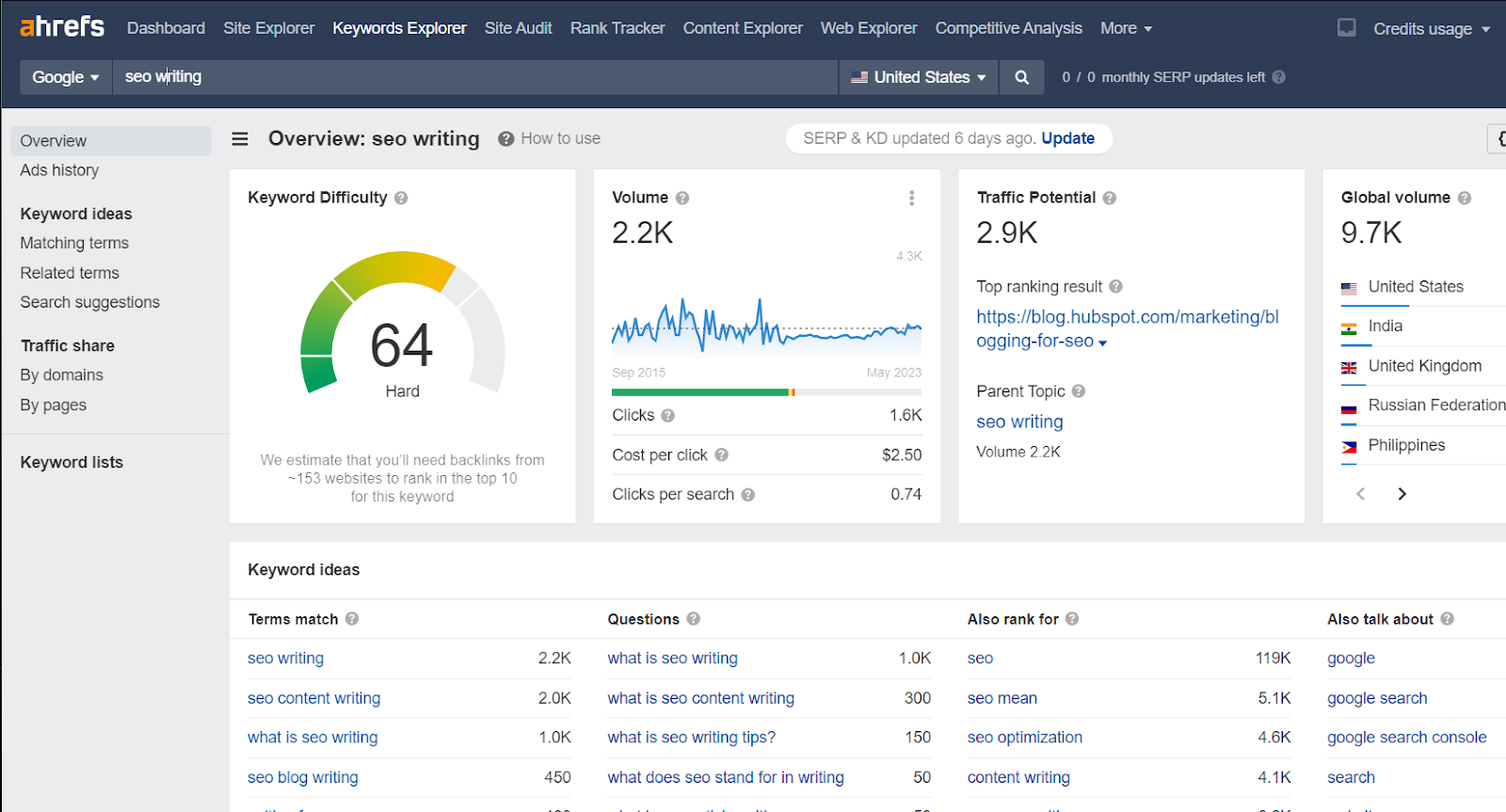Open Site Explorer tab

pos(269,28)
